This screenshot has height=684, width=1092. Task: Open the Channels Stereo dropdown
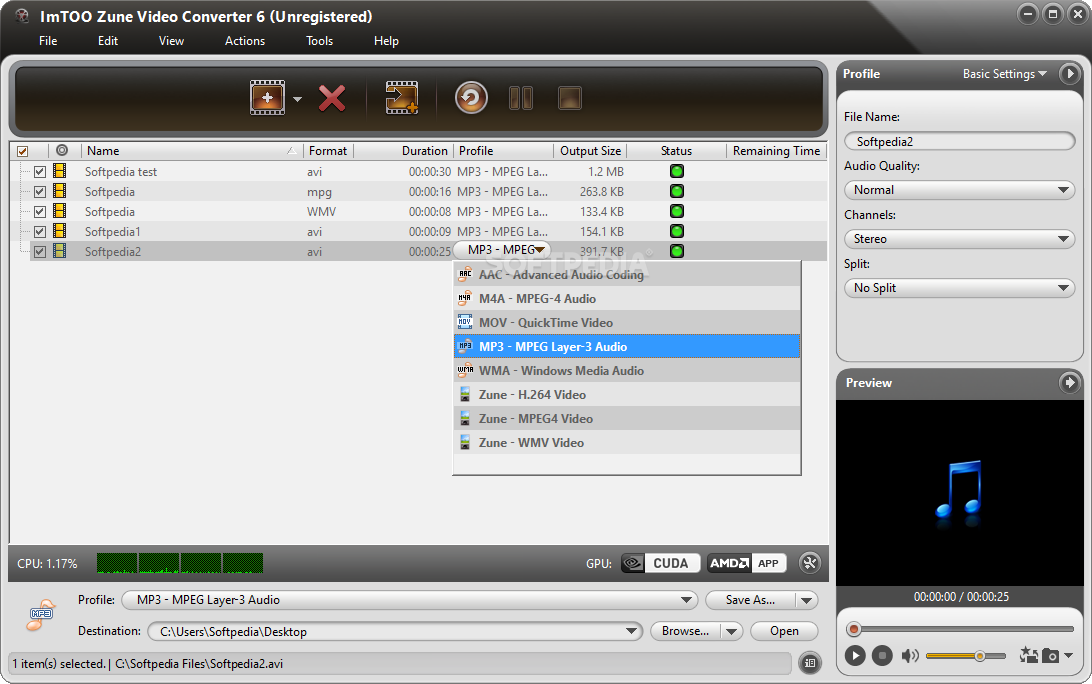[x=960, y=239]
